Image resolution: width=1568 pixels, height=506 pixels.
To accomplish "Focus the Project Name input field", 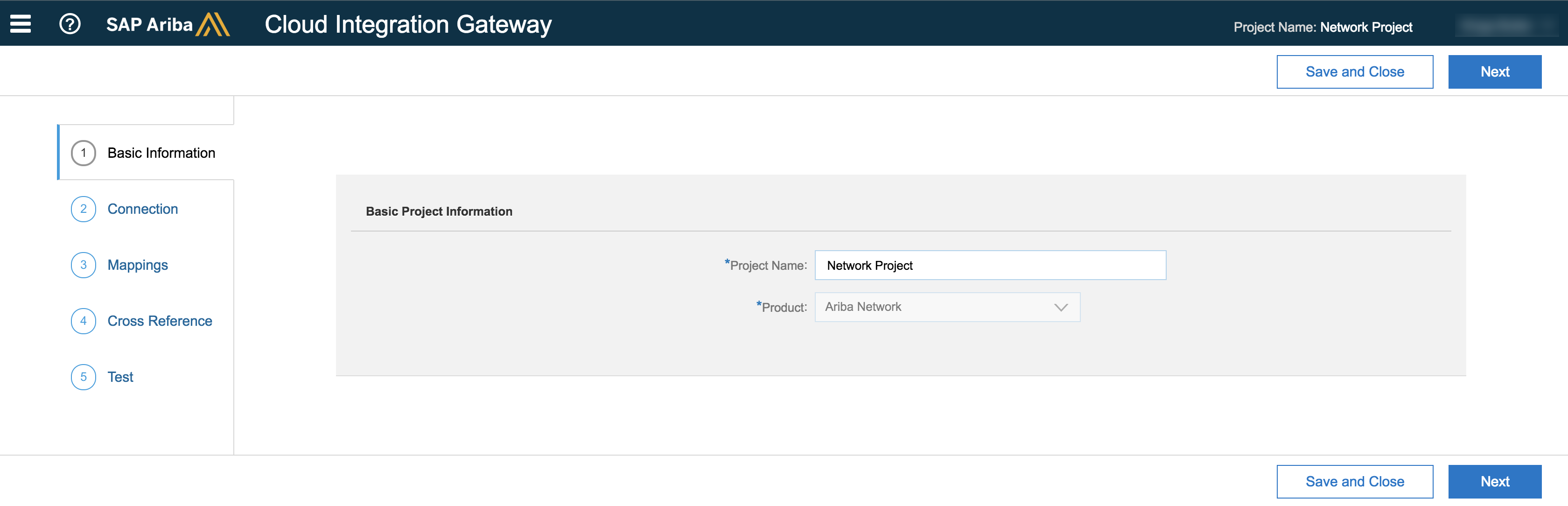I will 990,266.
